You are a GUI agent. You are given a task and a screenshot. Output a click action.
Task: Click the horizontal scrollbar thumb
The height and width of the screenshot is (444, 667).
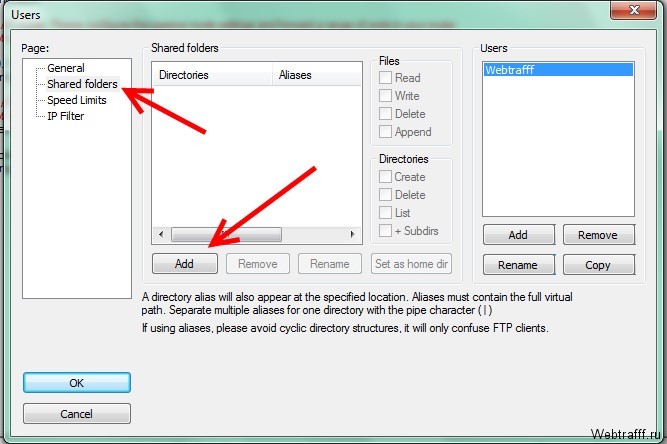point(226,234)
